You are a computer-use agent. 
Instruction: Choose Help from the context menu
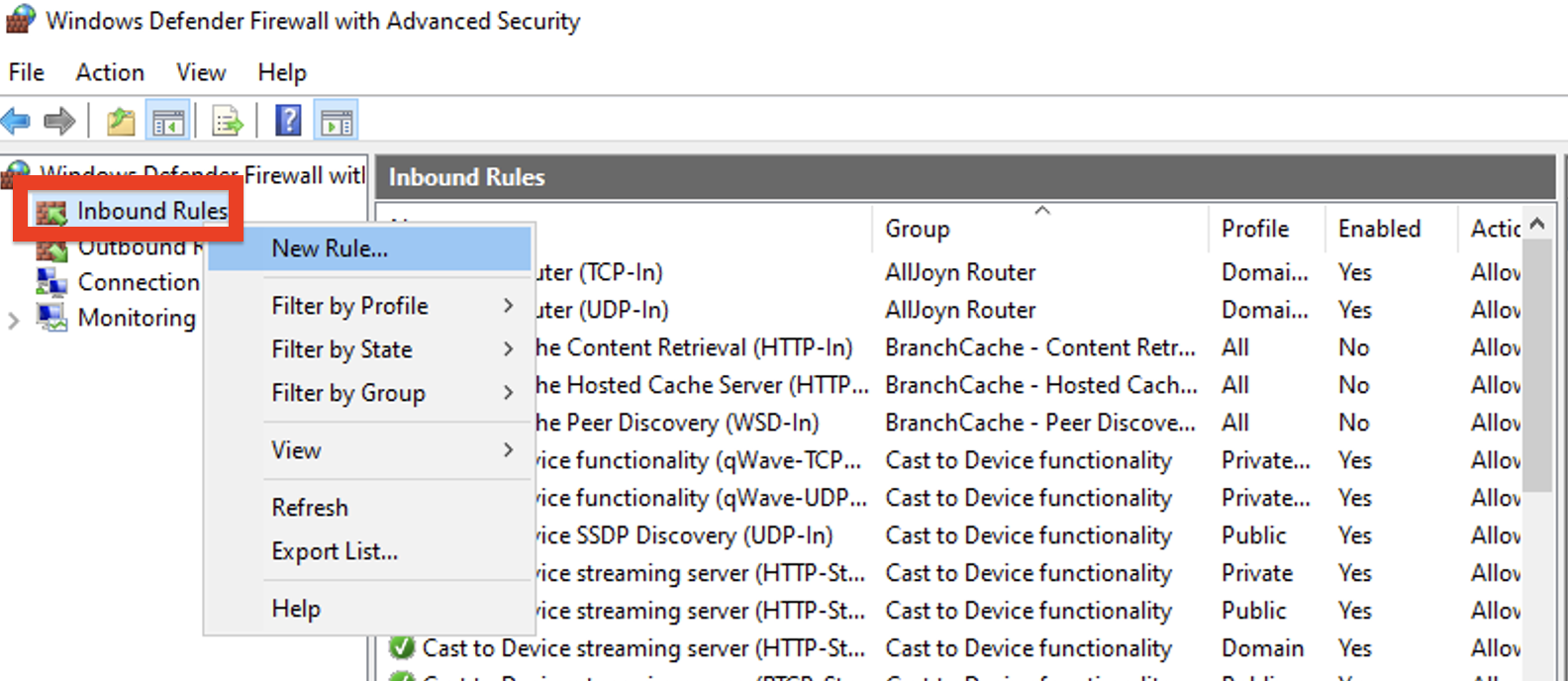click(x=369, y=609)
